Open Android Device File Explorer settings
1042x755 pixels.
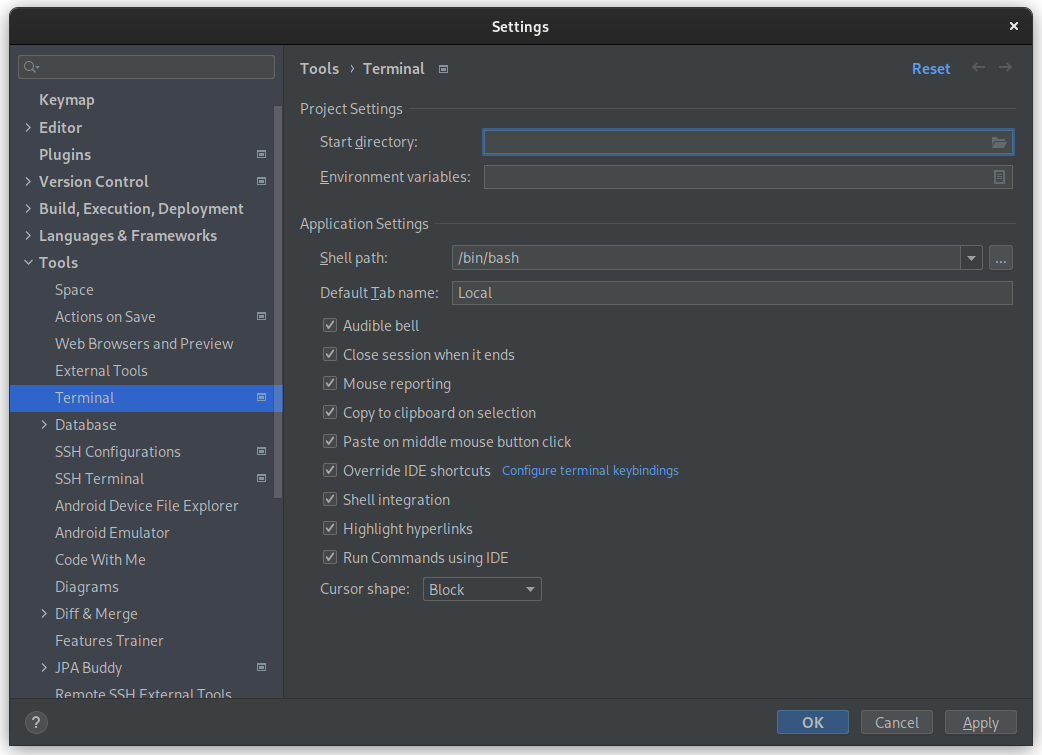[146, 506]
